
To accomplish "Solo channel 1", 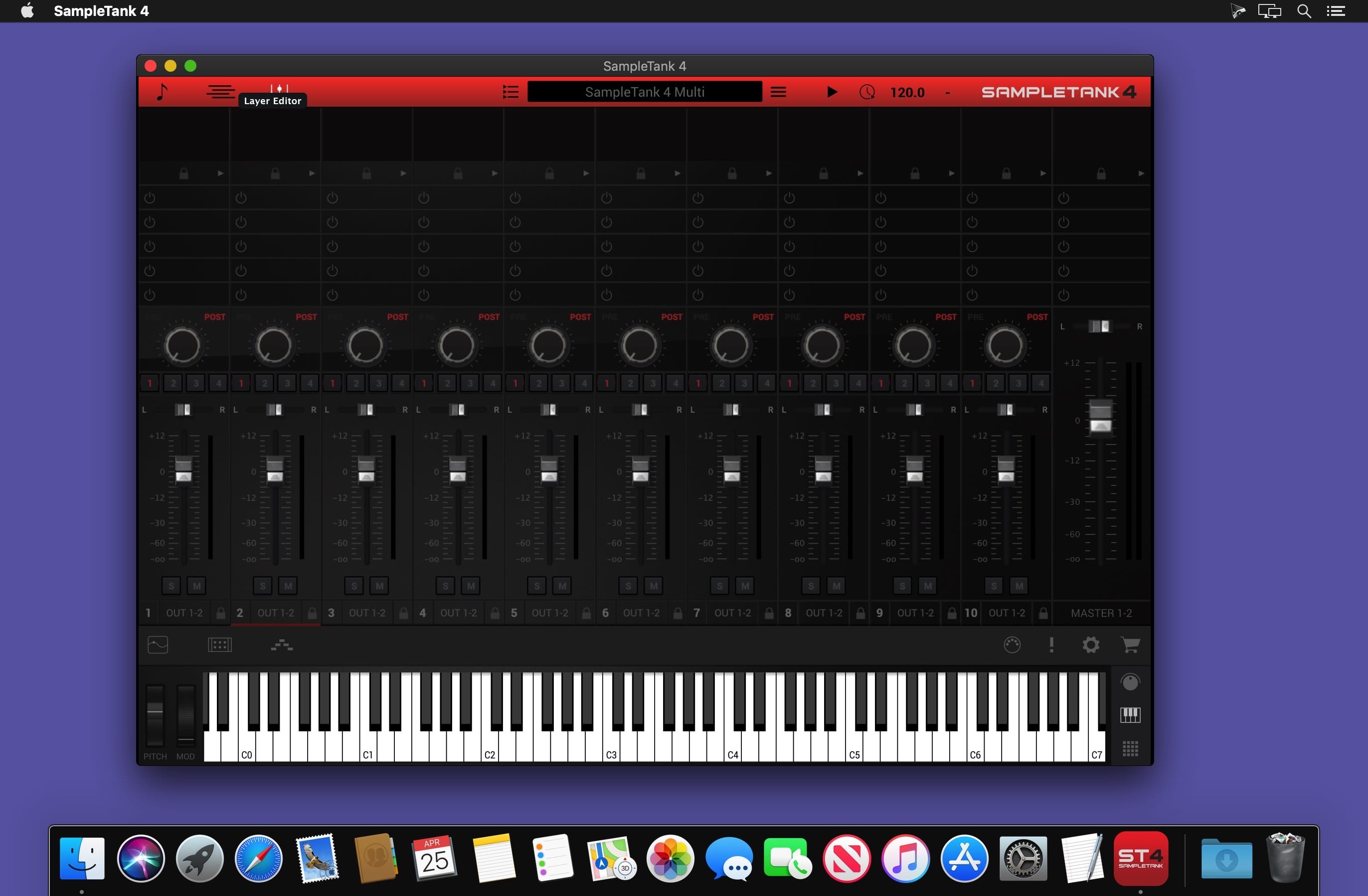I will click(171, 586).
